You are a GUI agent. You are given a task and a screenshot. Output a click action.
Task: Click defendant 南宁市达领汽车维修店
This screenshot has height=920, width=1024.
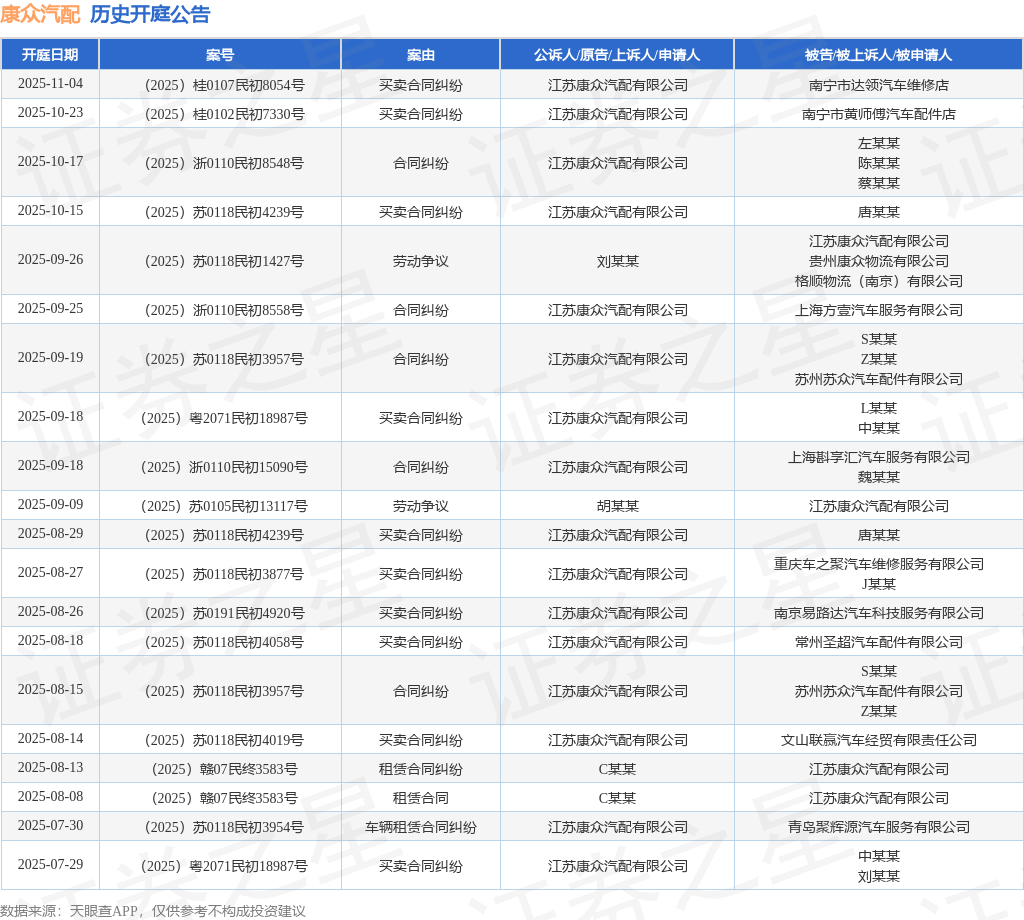pyautogui.click(x=878, y=85)
